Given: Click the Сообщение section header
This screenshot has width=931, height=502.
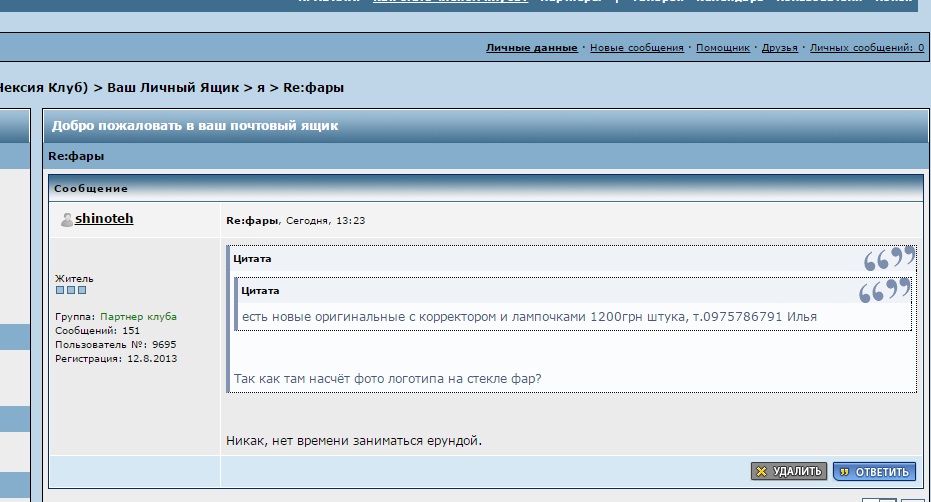Looking at the screenshot, I should [91, 188].
